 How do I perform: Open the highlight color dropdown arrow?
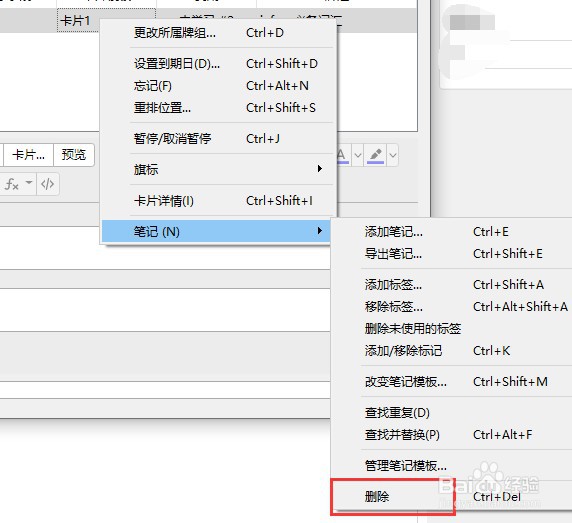point(393,155)
